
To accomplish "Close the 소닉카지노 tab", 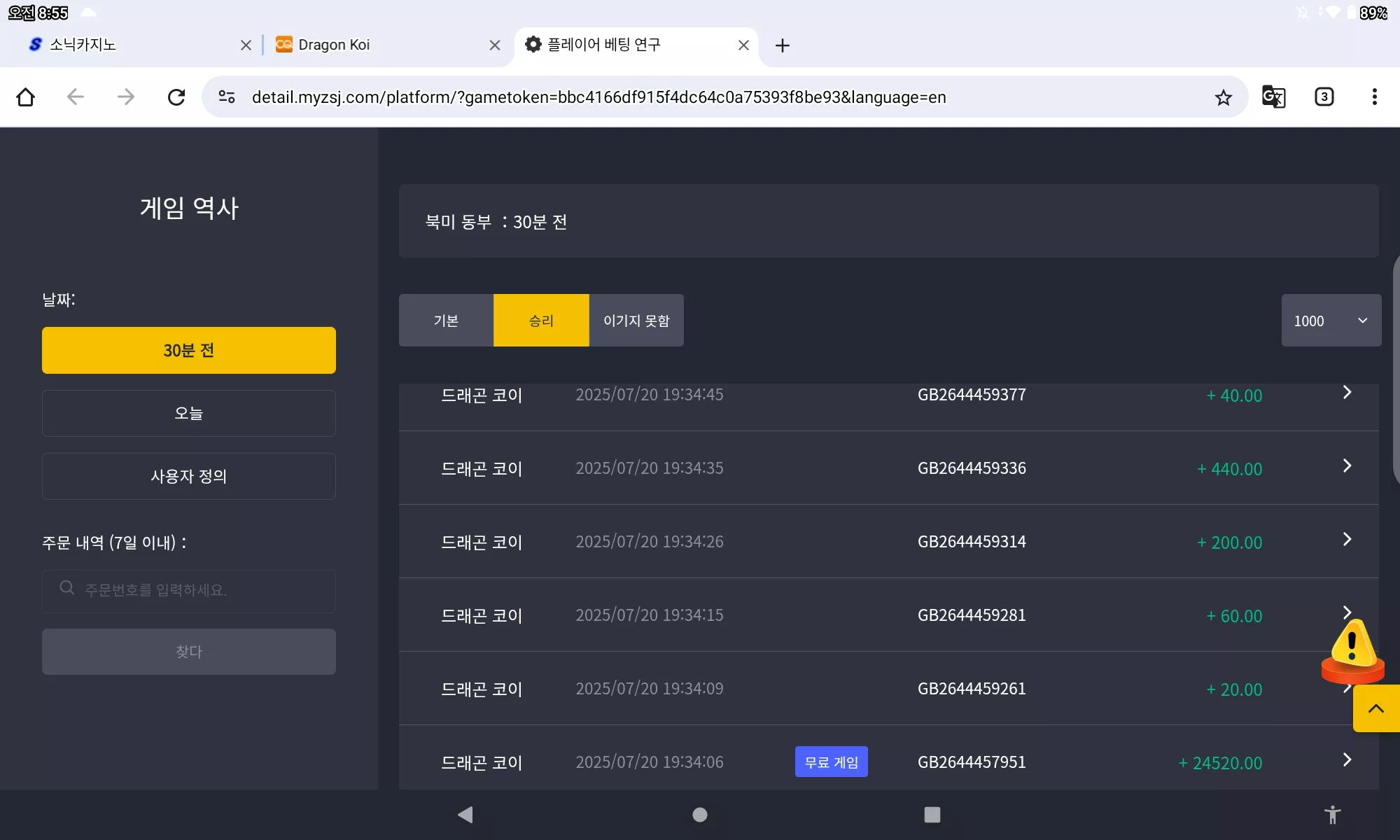I will point(246,45).
